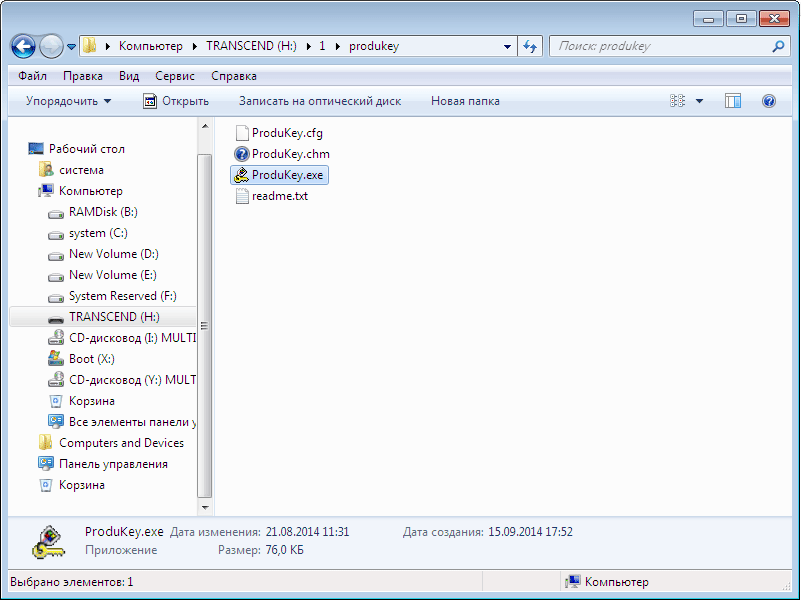Click the Открыть toolbar button
Viewport: 801px width, 600px height.
click(176, 101)
